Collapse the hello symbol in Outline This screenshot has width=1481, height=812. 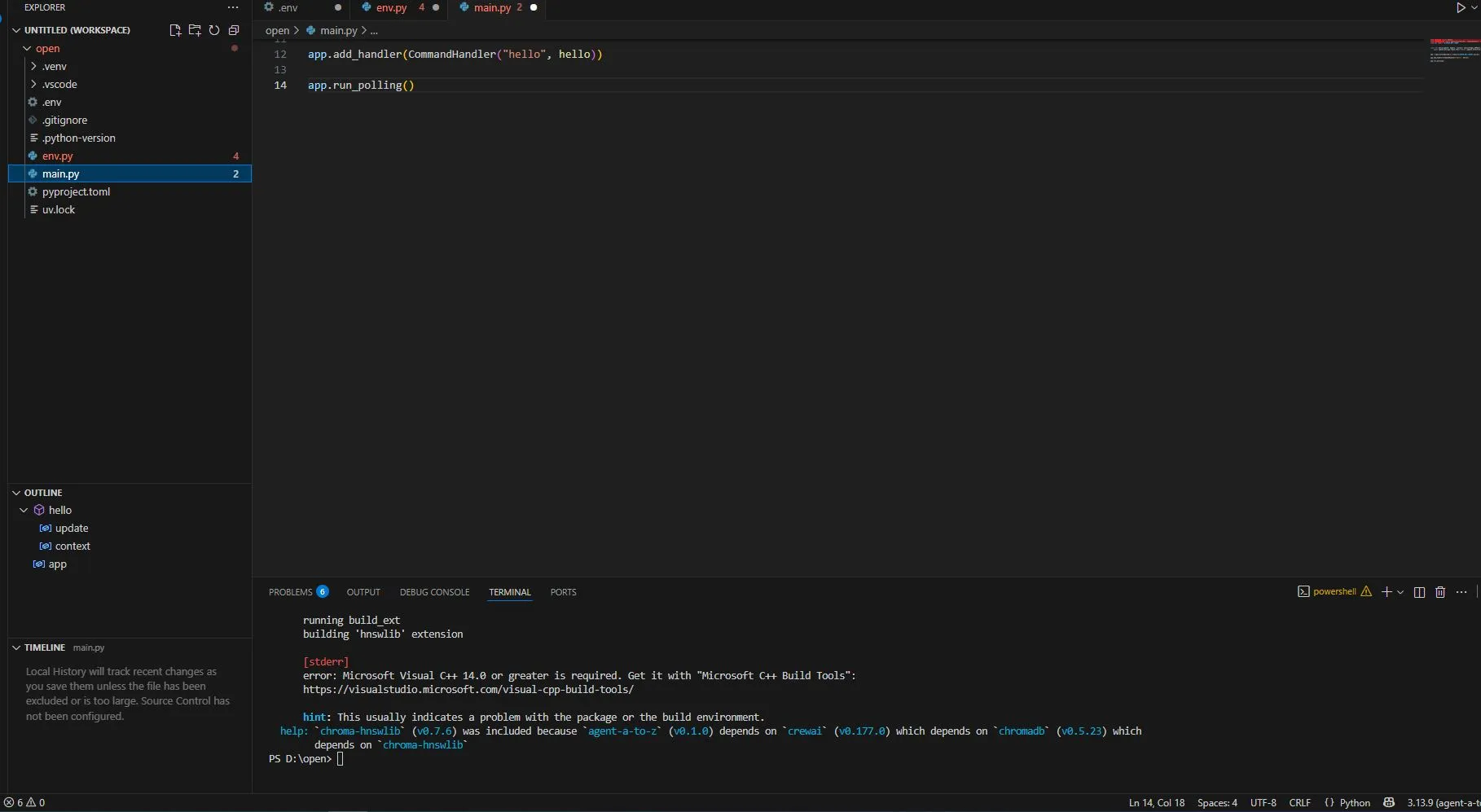[x=24, y=511]
